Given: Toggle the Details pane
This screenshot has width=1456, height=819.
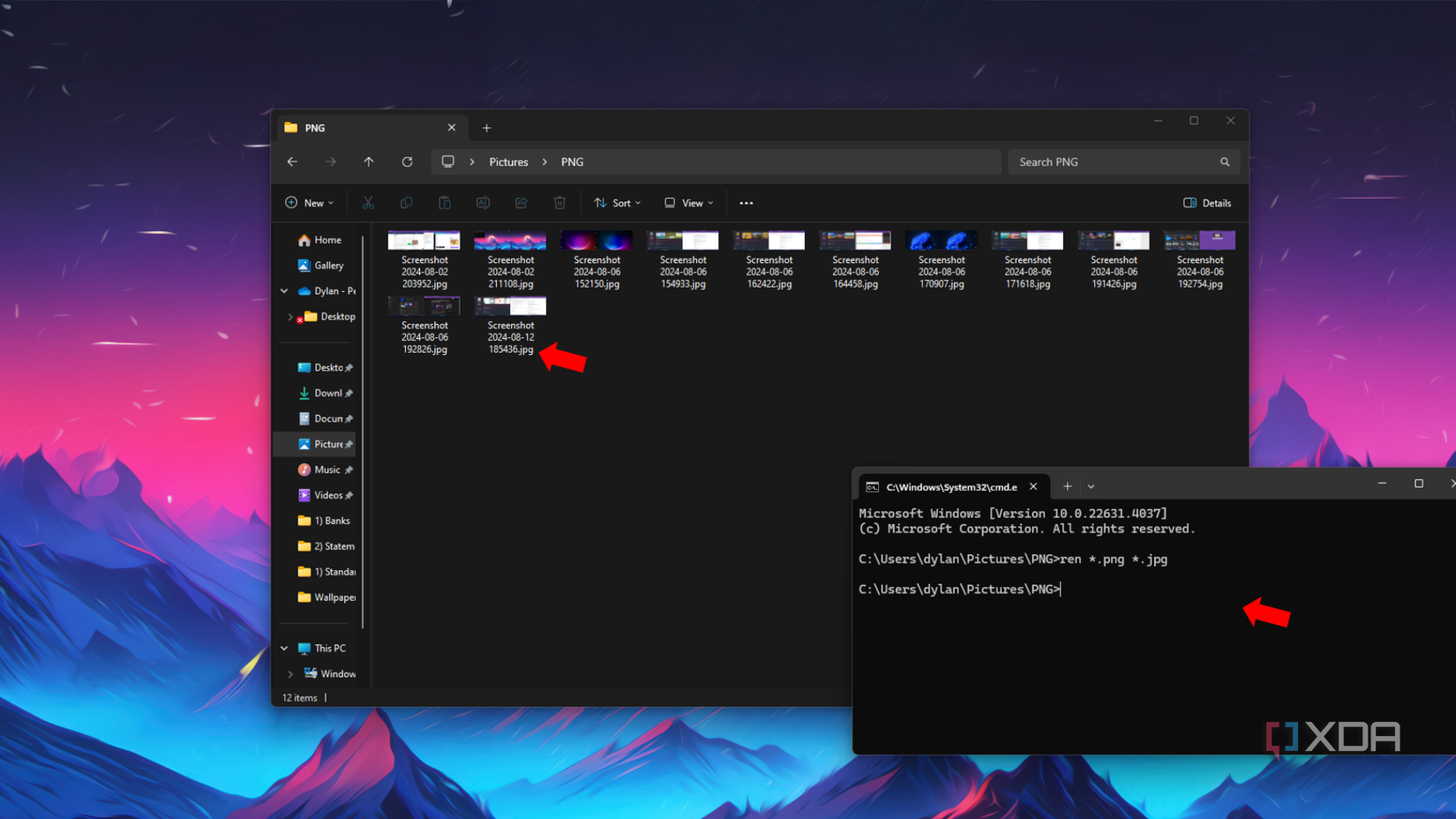Looking at the screenshot, I should 1206,202.
